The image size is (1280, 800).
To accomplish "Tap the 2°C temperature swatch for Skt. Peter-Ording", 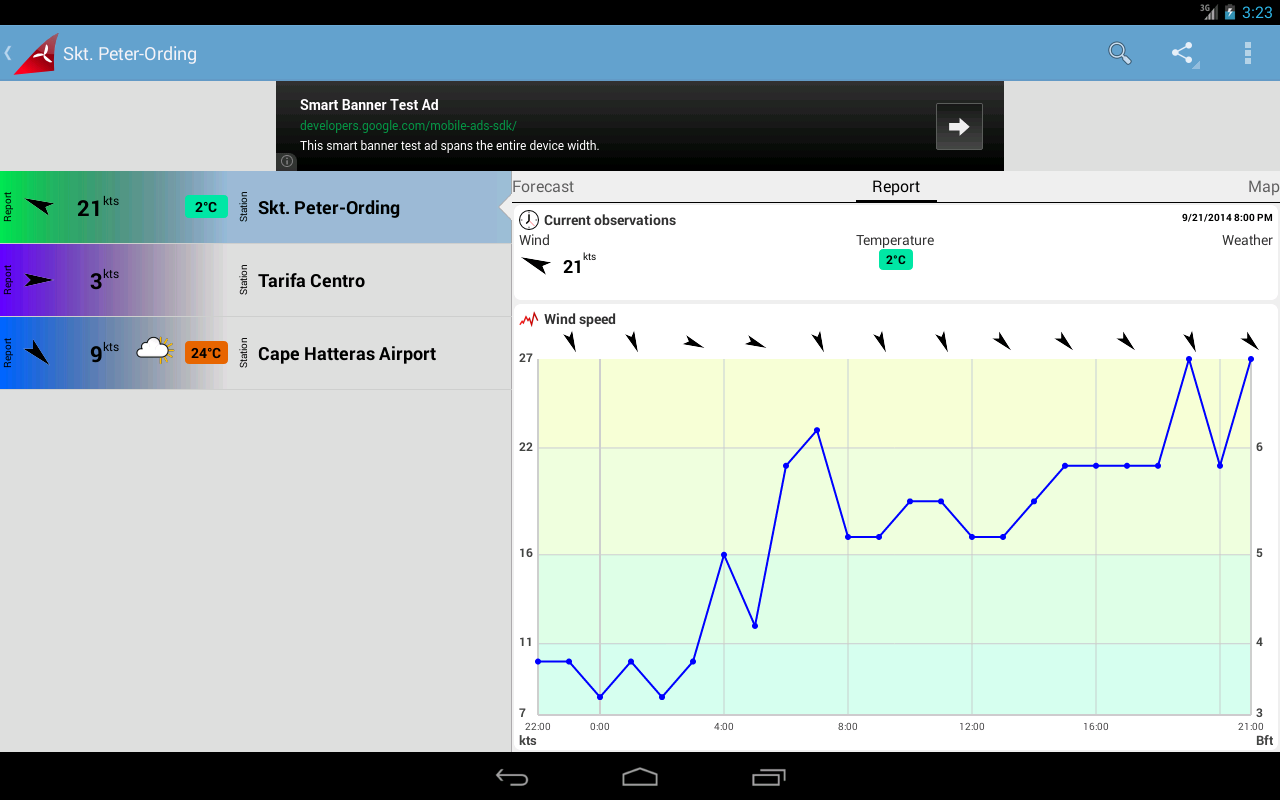I will coord(206,207).
